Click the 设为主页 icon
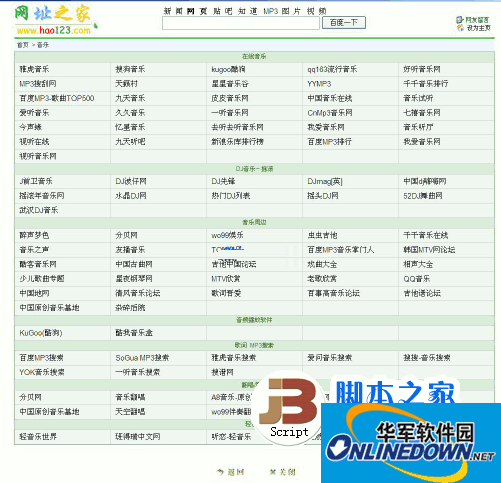Image resolution: width=501 pixels, height=483 pixels. pos(460,28)
